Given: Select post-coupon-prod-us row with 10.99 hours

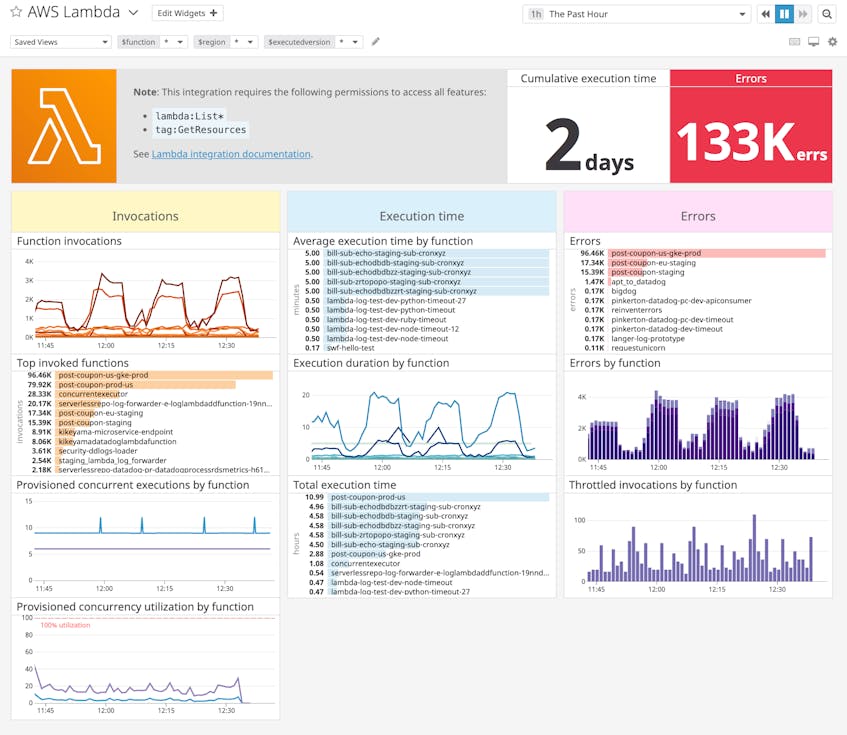Looking at the screenshot, I should click(x=427, y=497).
